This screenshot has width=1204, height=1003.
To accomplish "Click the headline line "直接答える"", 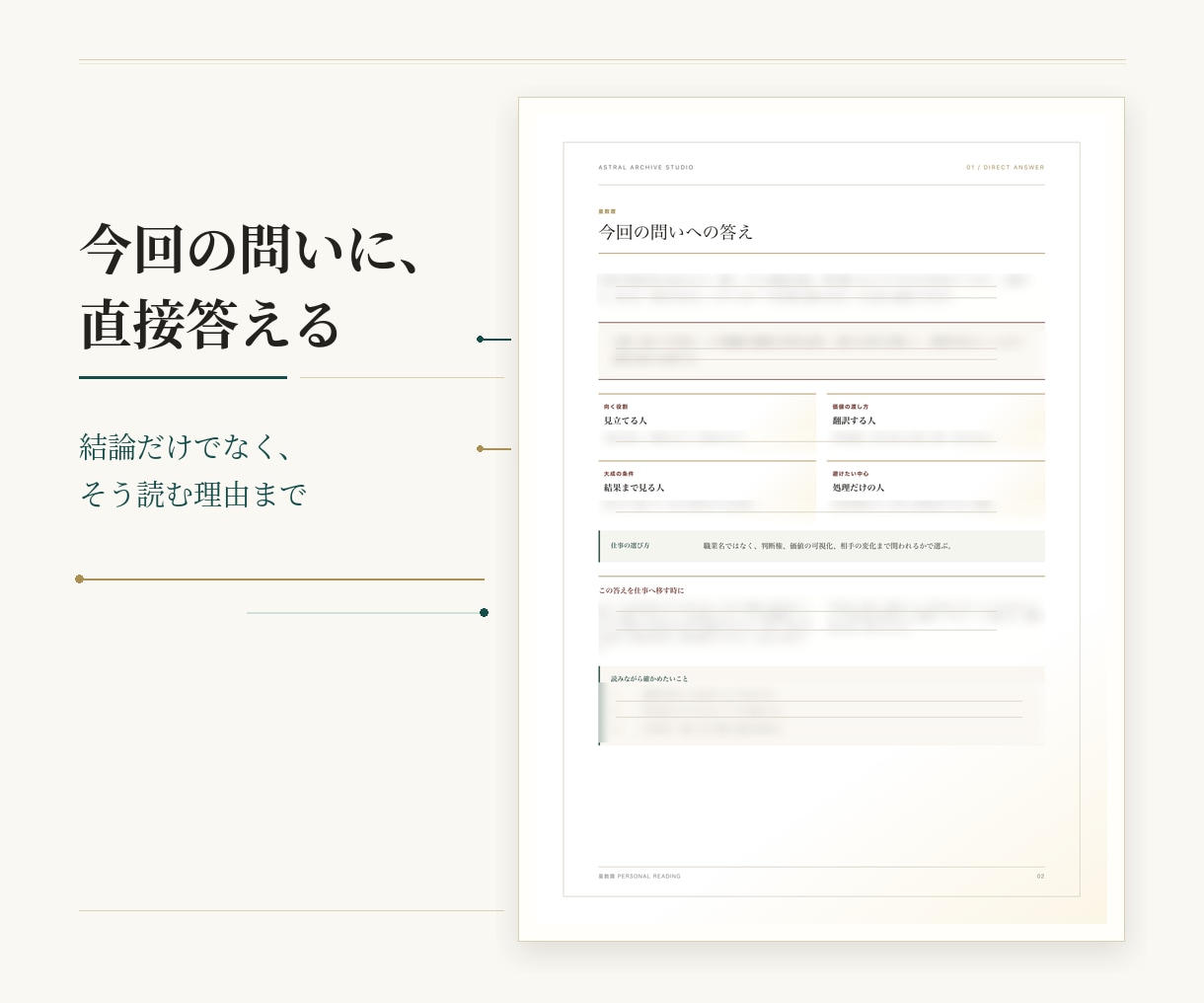I will coord(210,326).
